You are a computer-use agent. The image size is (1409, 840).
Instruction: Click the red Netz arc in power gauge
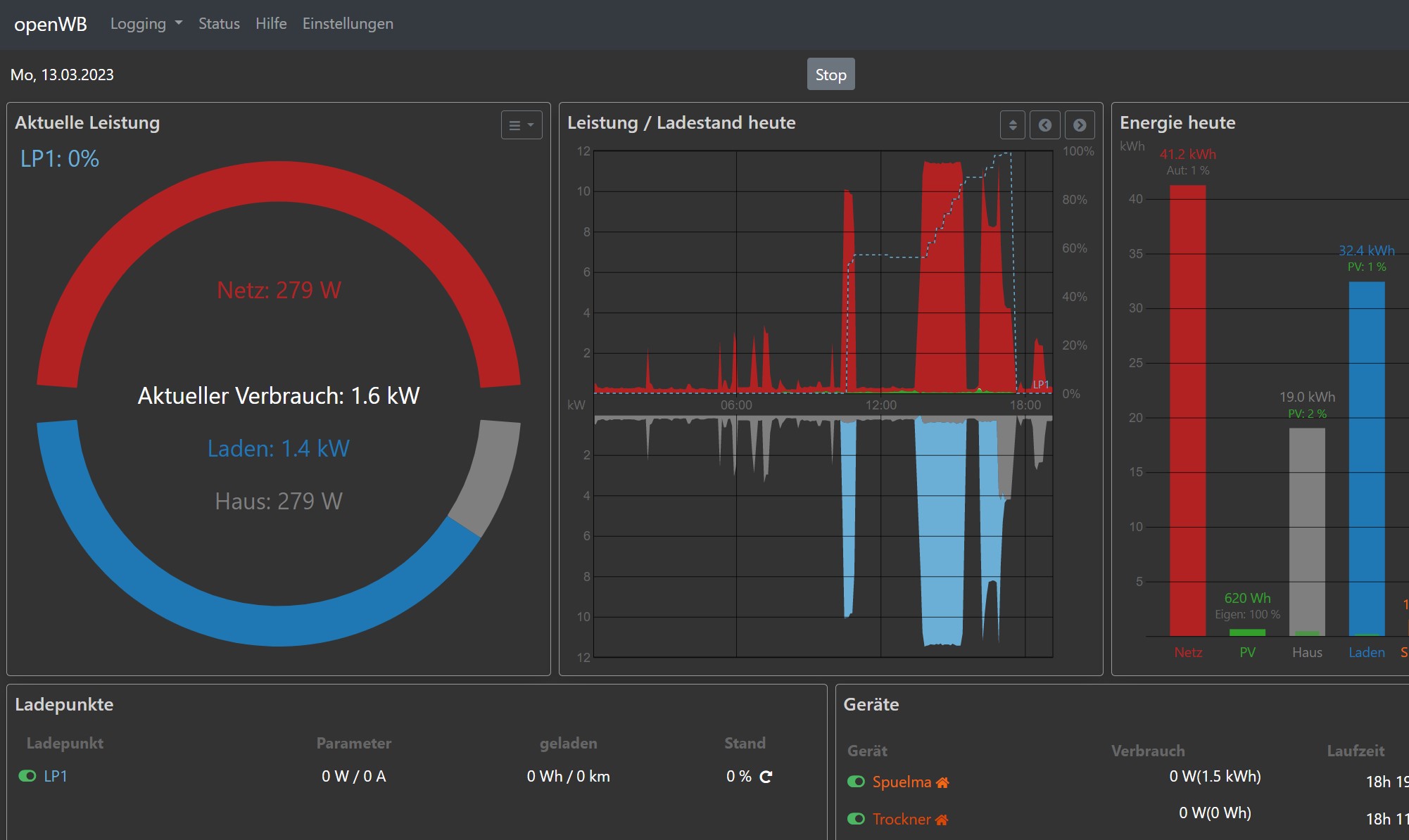pyautogui.click(x=279, y=183)
